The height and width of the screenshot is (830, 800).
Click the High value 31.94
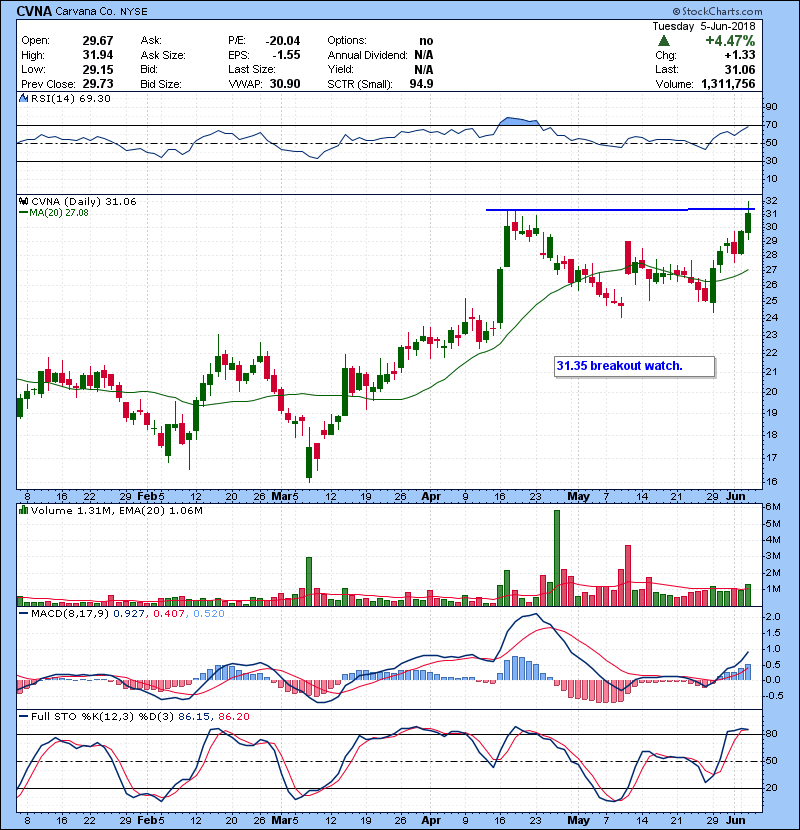(98, 55)
